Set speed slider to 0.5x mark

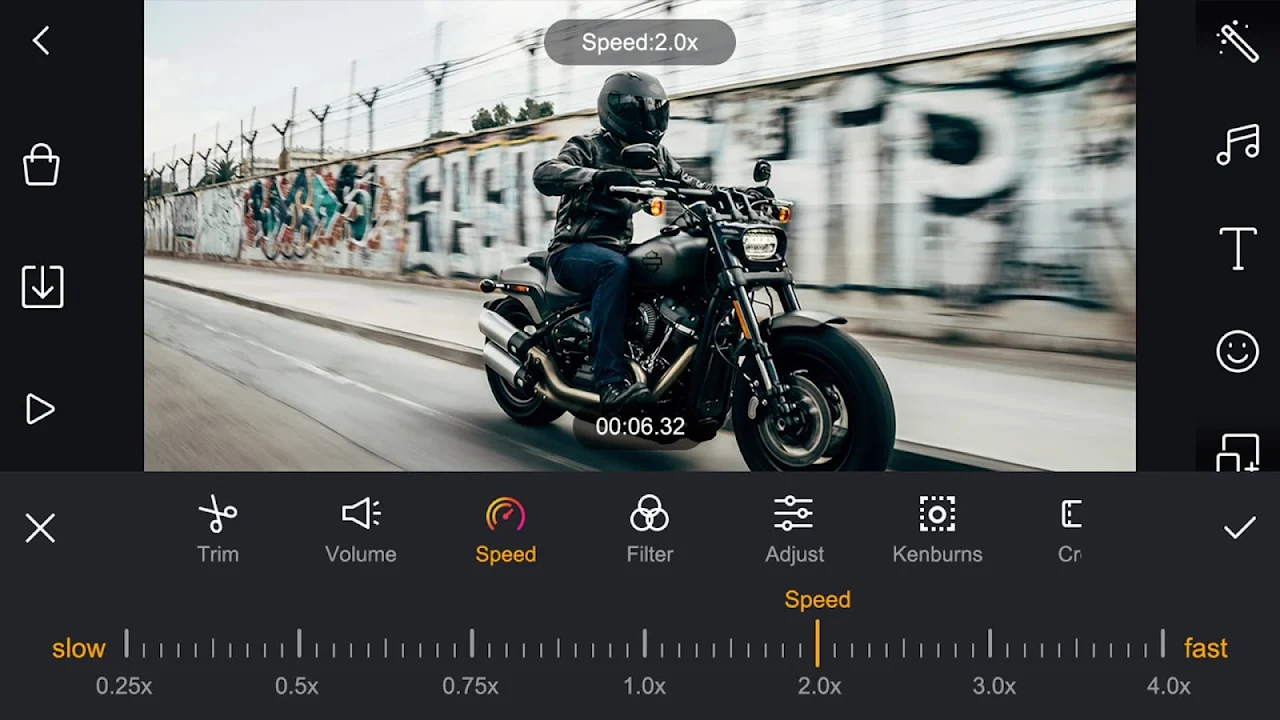(298, 645)
